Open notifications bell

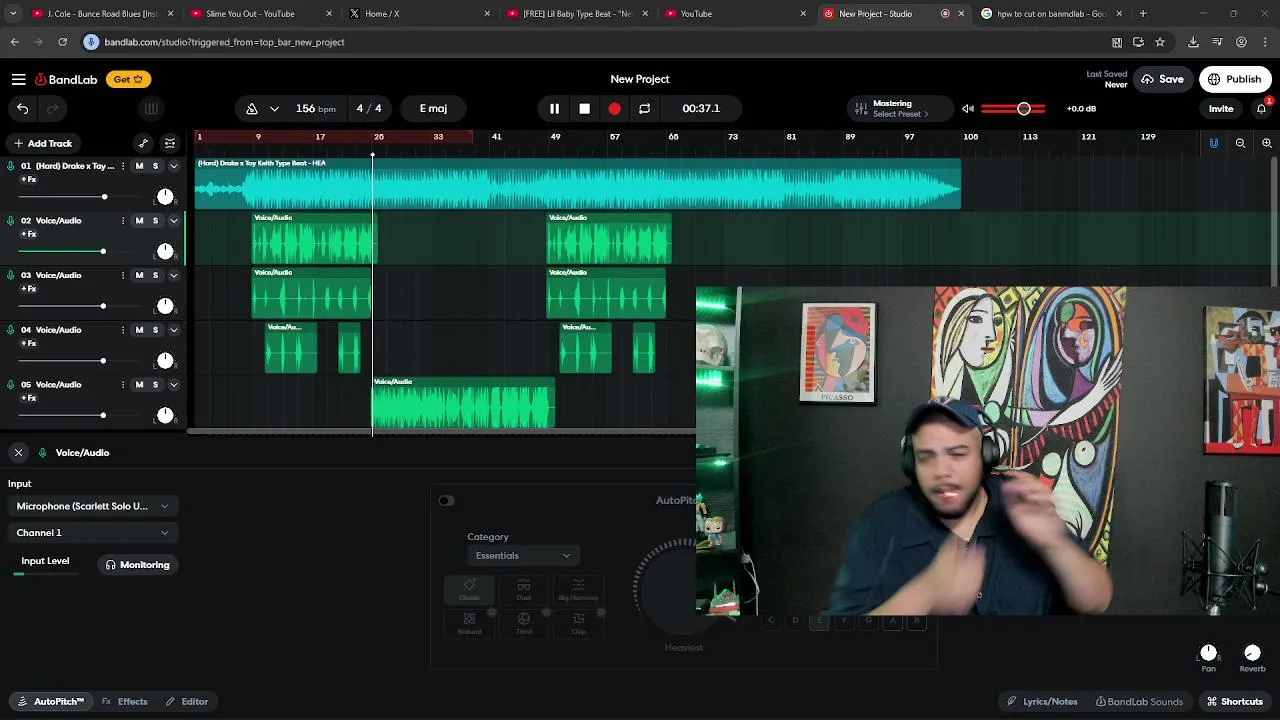coord(1262,108)
